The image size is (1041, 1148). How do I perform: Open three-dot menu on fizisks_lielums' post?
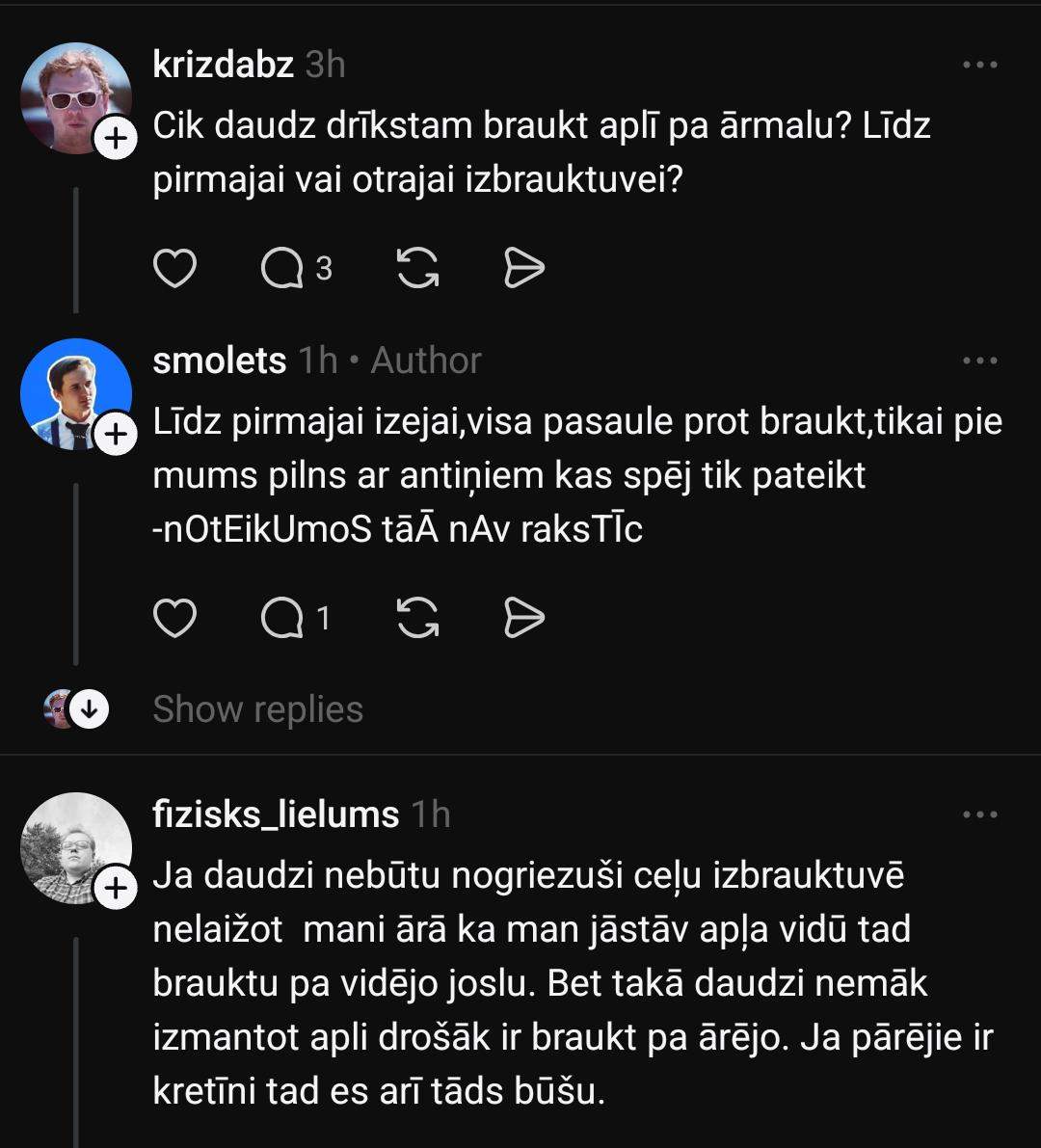[980, 814]
